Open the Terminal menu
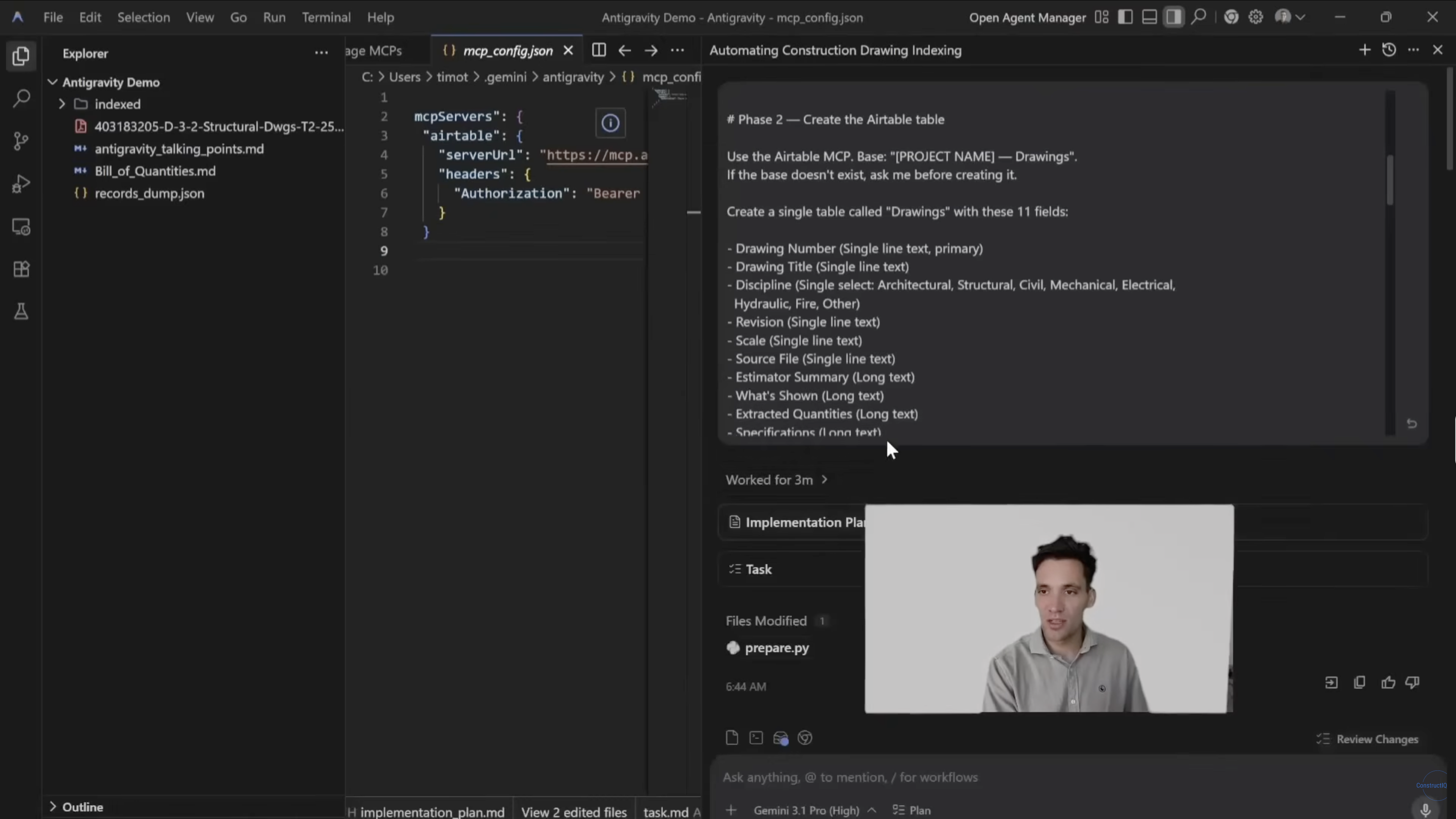This screenshot has width=1456, height=819. (326, 17)
